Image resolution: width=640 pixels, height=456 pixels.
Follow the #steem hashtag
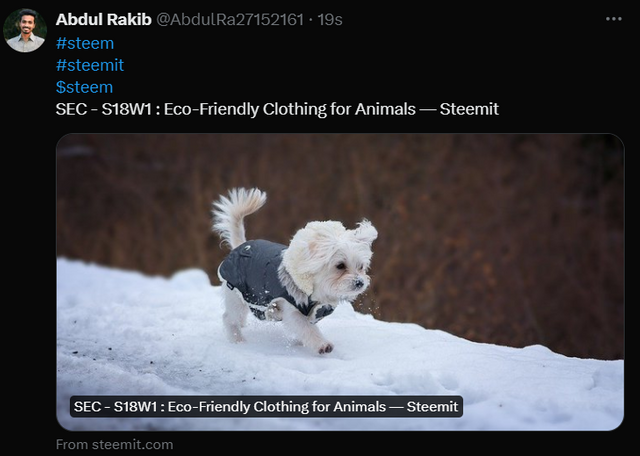click(85, 43)
